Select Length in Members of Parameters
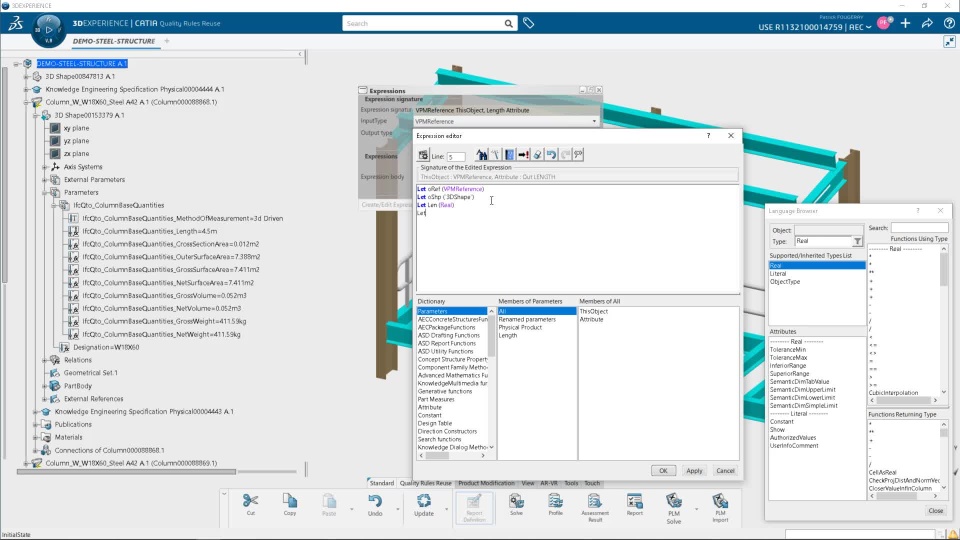 tap(508, 336)
